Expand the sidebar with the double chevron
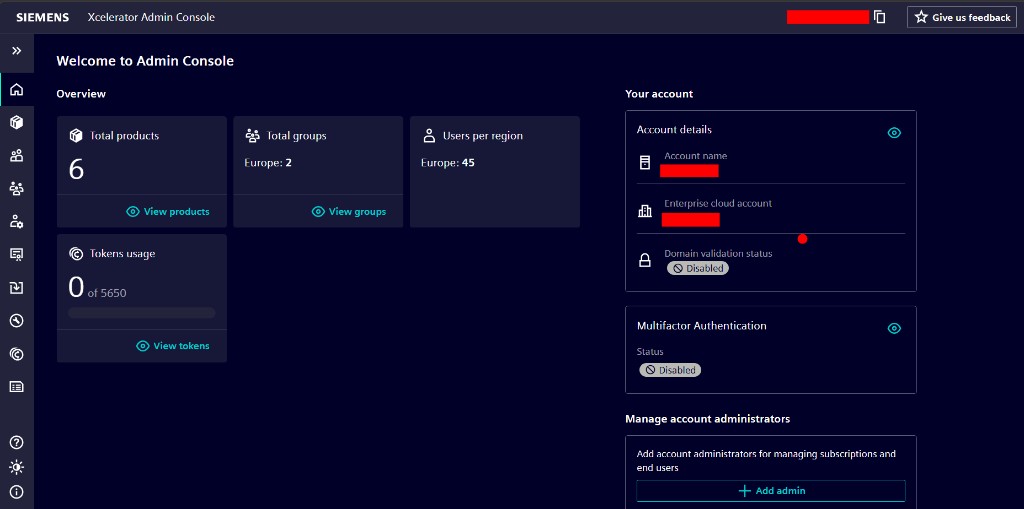 16,50
